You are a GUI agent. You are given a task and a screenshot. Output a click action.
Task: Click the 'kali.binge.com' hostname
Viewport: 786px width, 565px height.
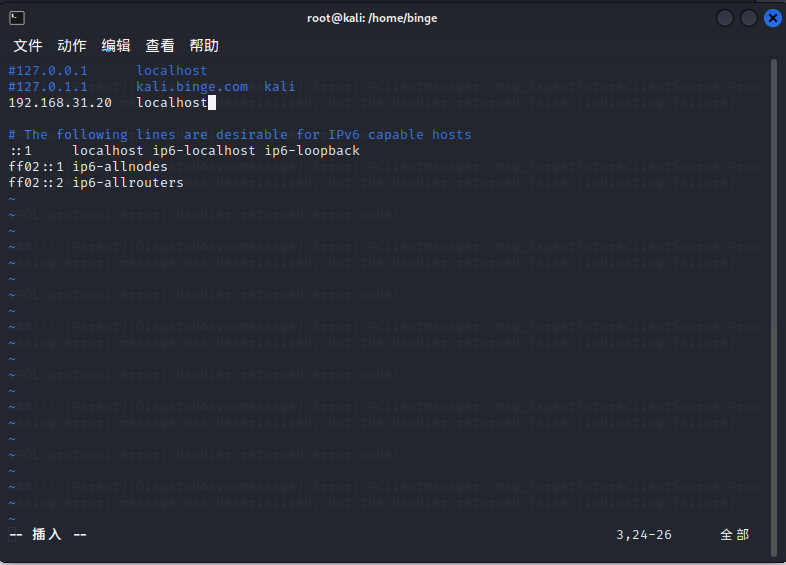[192, 87]
